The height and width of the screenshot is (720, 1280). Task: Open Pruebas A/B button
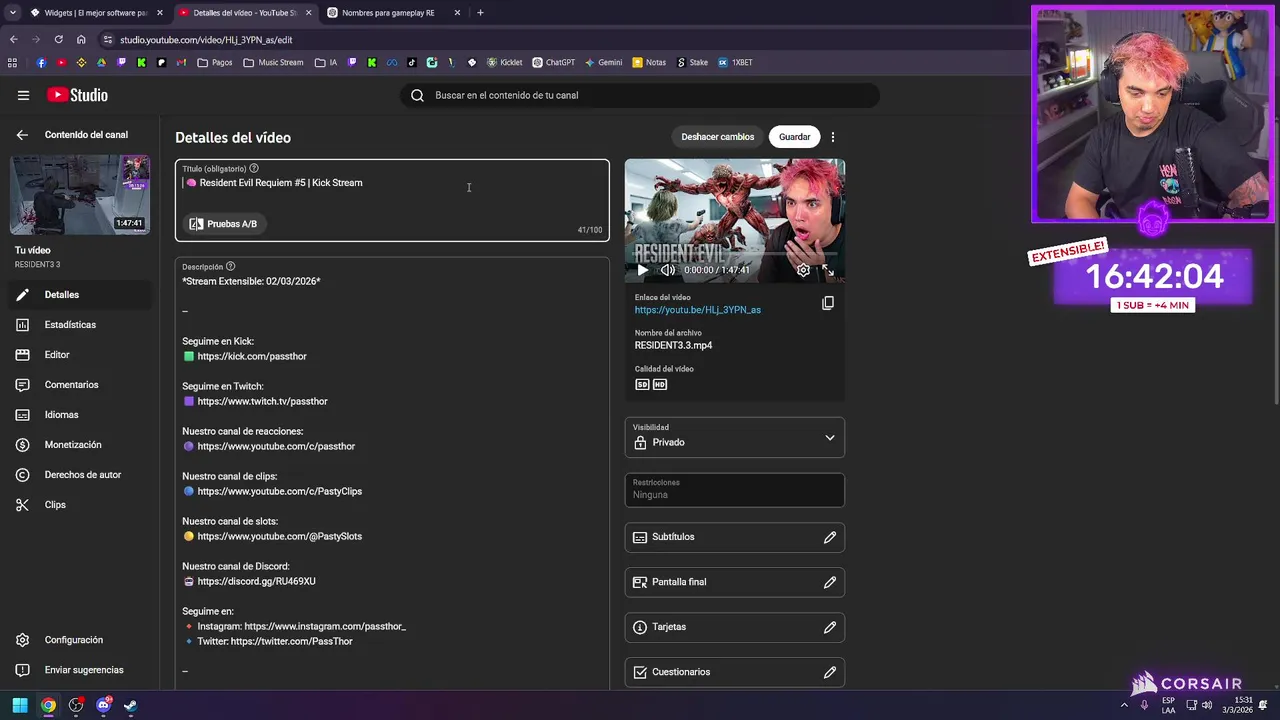[x=224, y=224]
